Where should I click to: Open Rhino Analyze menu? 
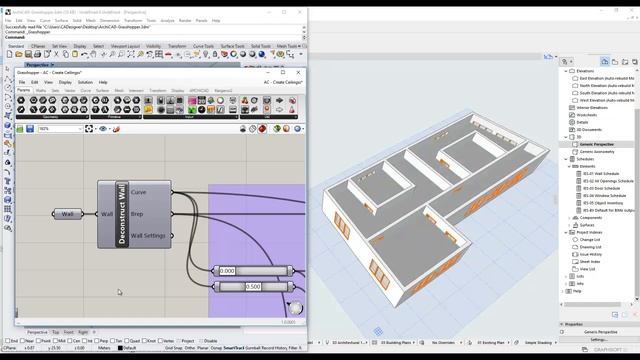tap(167, 20)
